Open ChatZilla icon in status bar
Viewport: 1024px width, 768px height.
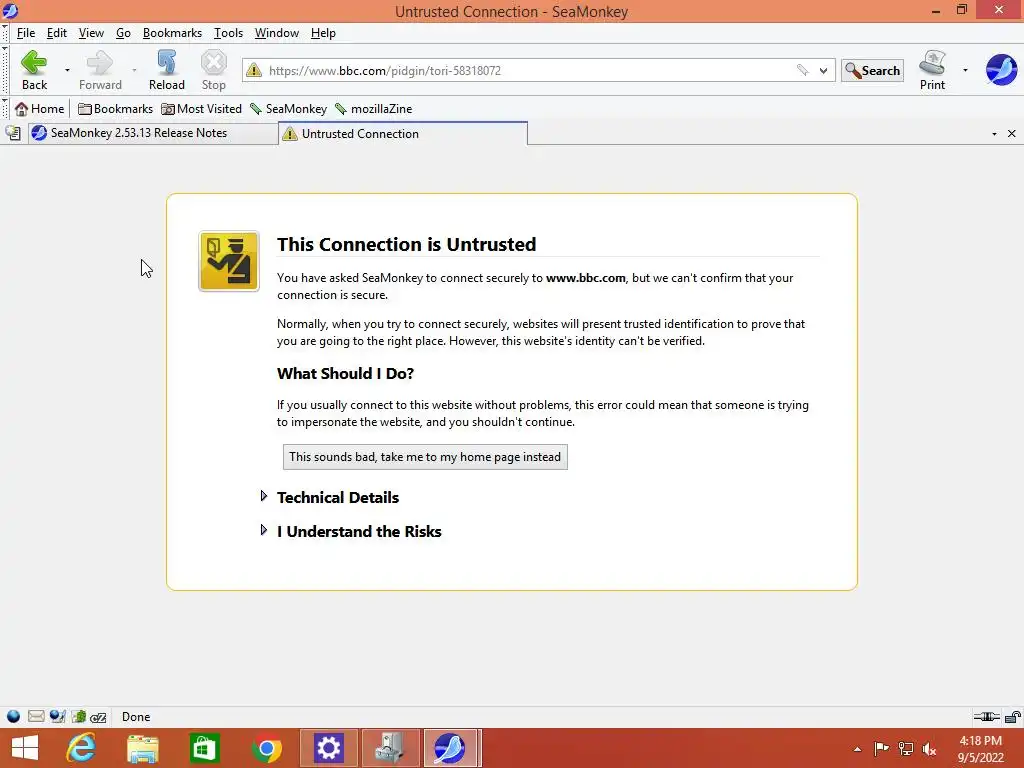tap(98, 717)
